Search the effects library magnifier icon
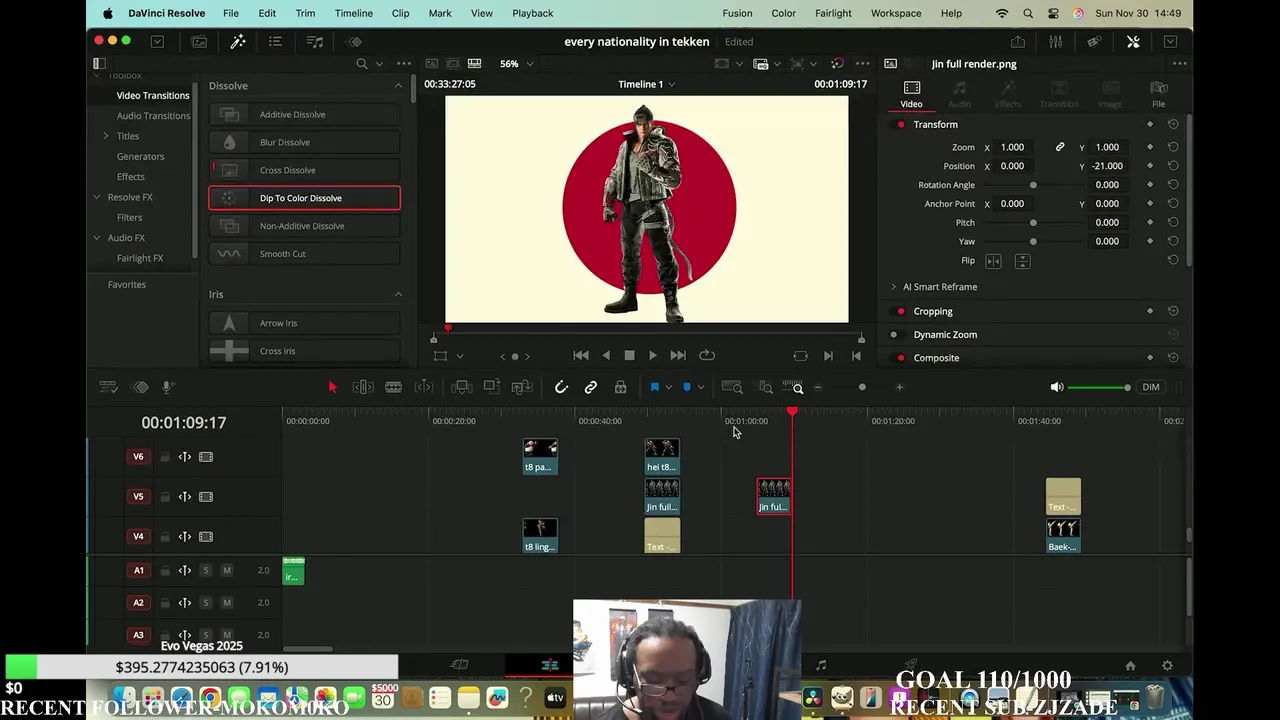Image resolution: width=1280 pixels, height=720 pixels. click(x=362, y=64)
